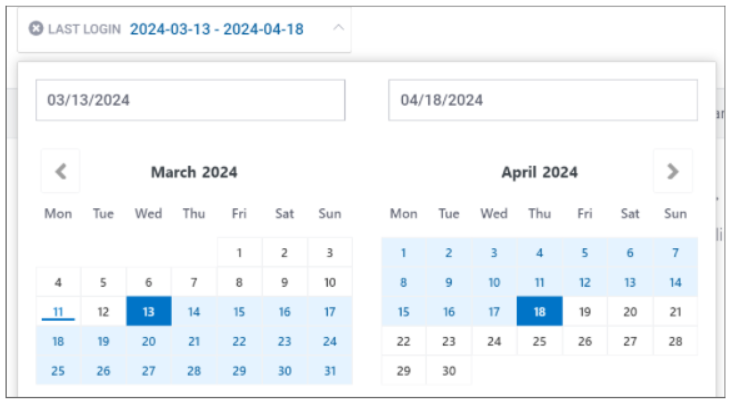Click March 20 in the calendar
The width and height of the screenshot is (730, 402).
tap(148, 341)
